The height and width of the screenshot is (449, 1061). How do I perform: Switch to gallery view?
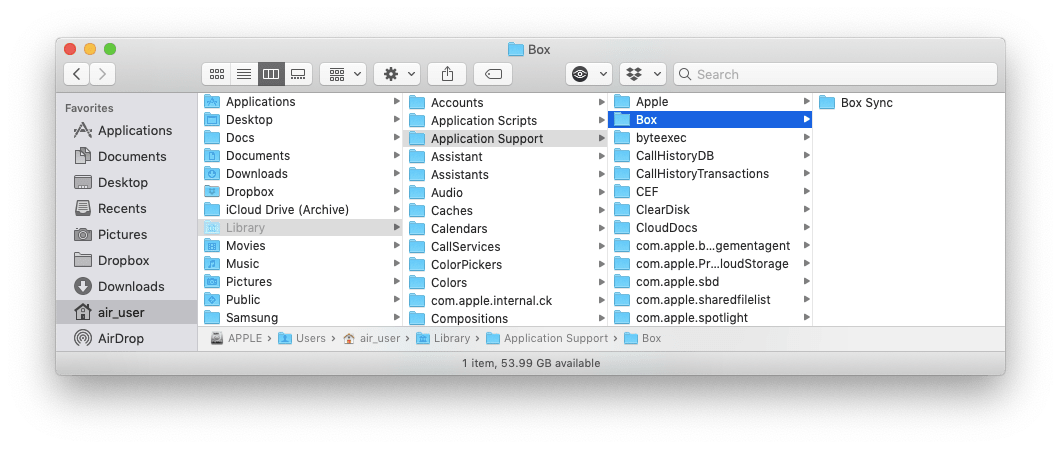click(298, 74)
